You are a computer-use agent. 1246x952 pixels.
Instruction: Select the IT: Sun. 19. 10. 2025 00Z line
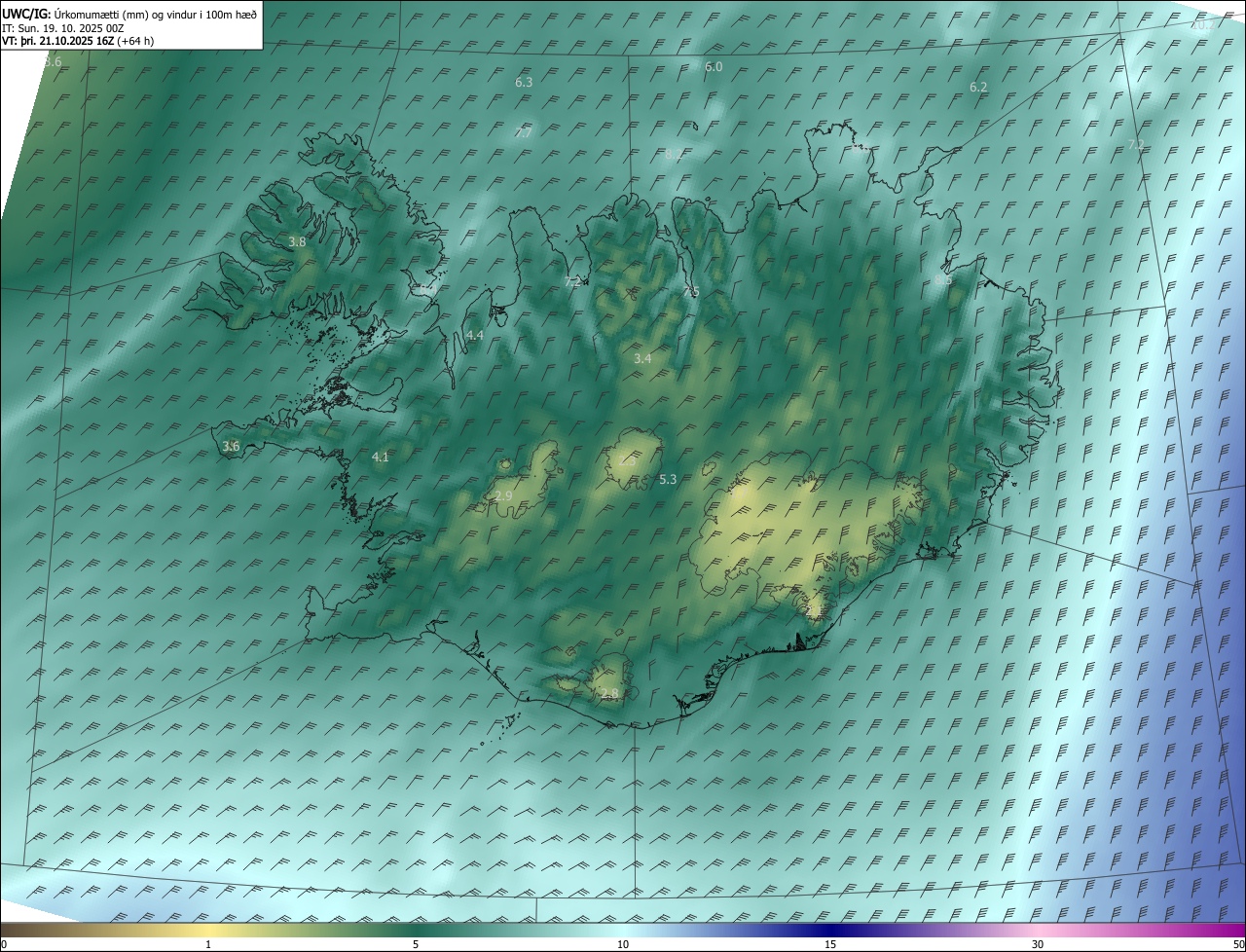[x=63, y=28]
